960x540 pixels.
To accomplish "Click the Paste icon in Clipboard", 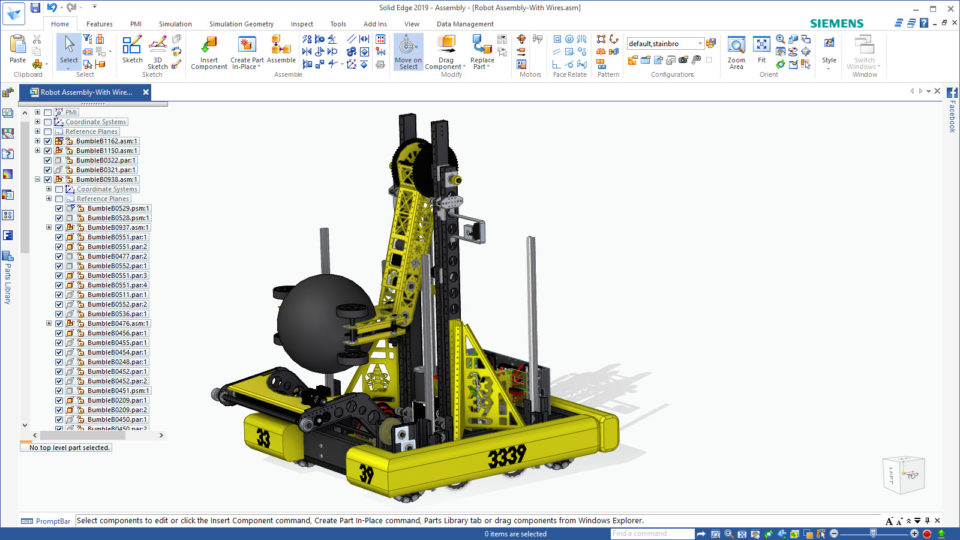I will point(18,49).
